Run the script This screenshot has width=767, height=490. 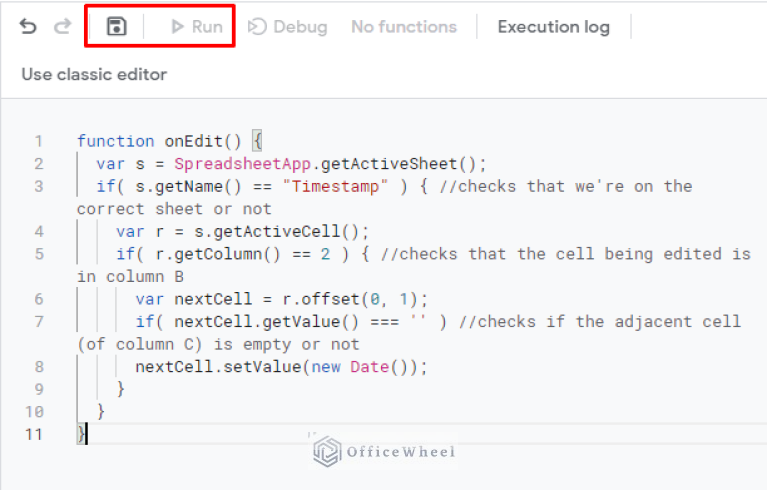pos(196,27)
